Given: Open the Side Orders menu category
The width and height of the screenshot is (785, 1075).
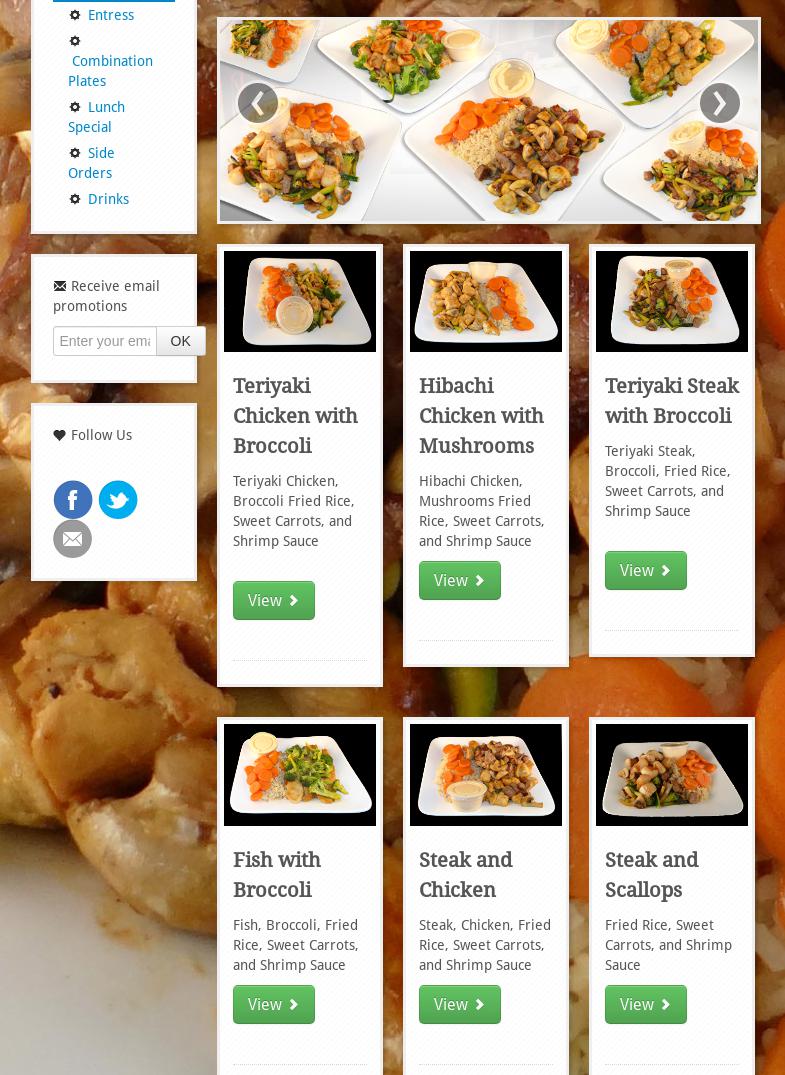Looking at the screenshot, I should (x=91, y=162).
